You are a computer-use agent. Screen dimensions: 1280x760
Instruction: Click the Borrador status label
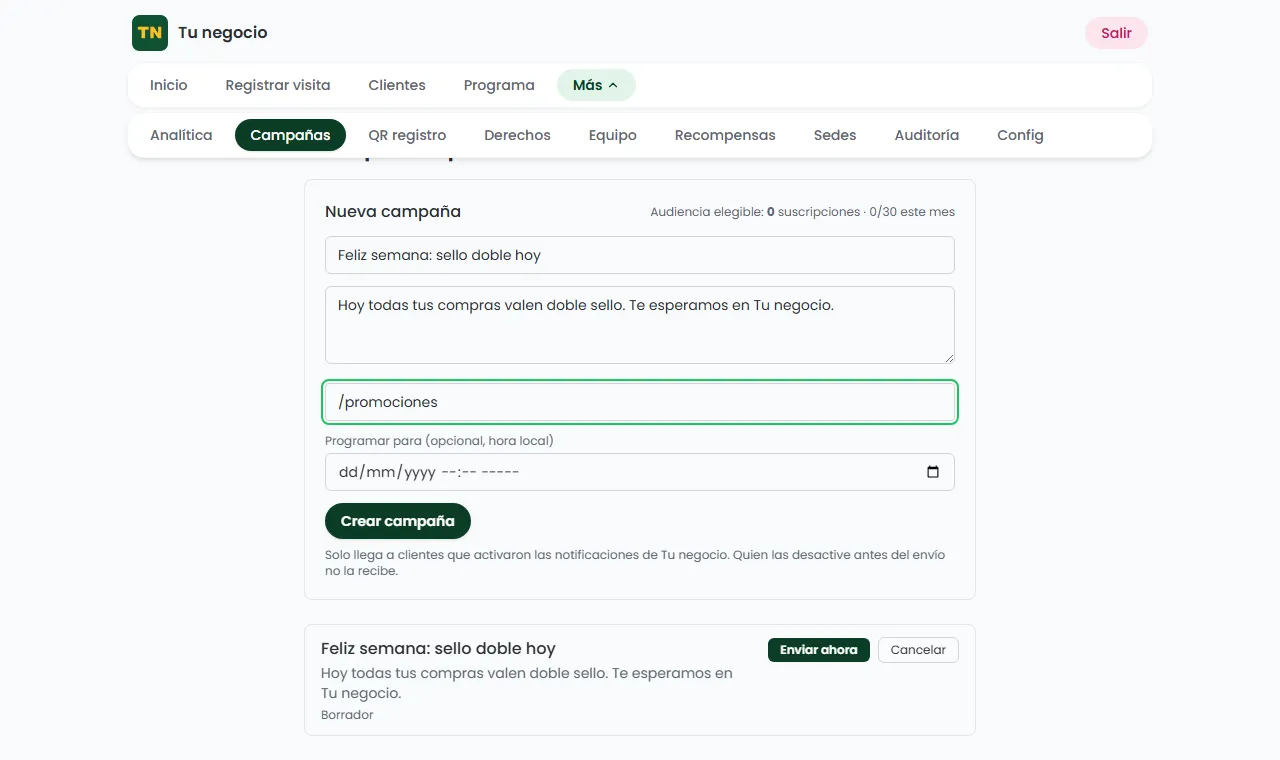pyautogui.click(x=347, y=715)
